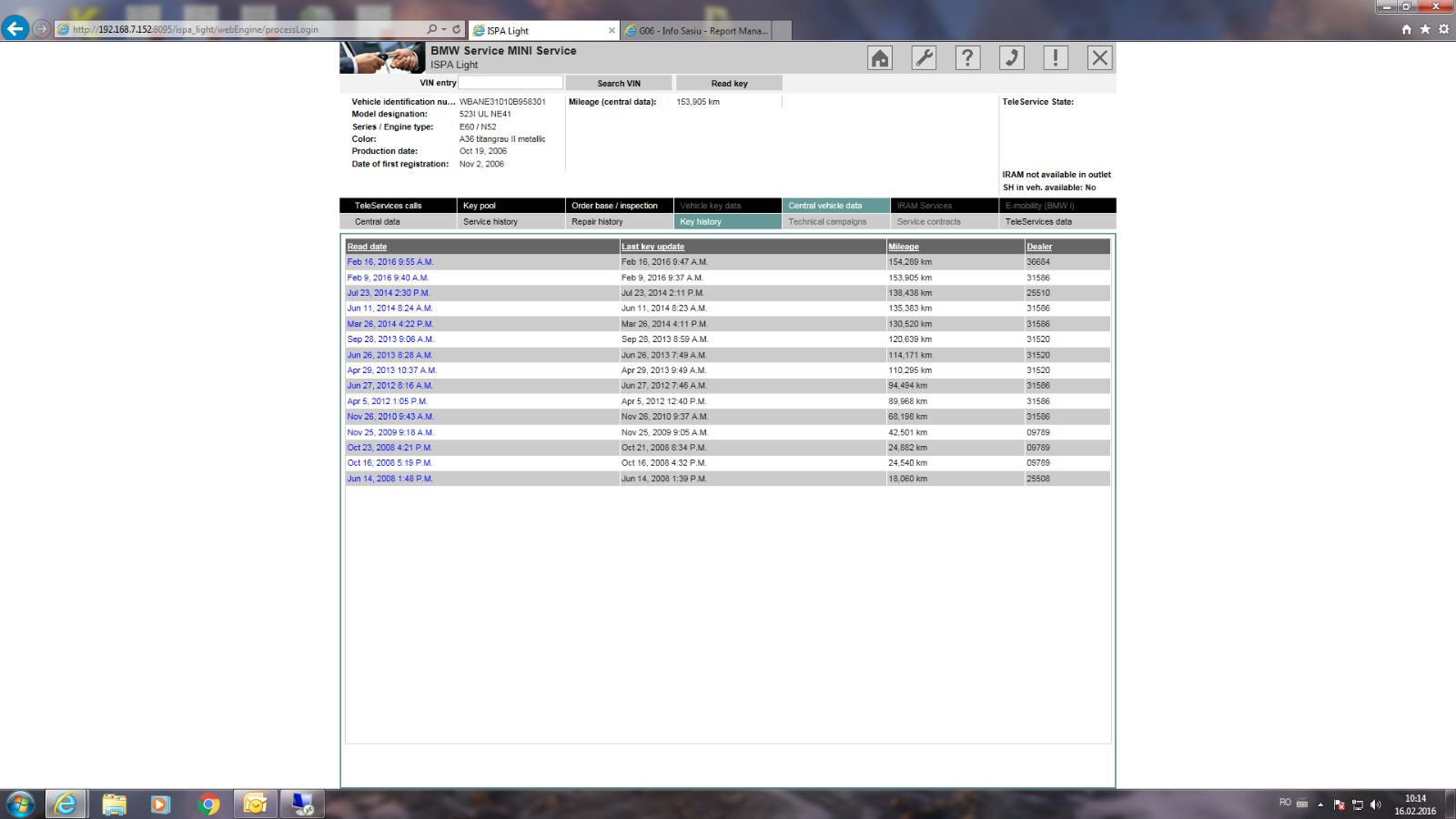Click the browser URL address field
The height and width of the screenshot is (819, 1456).
click(240, 29)
